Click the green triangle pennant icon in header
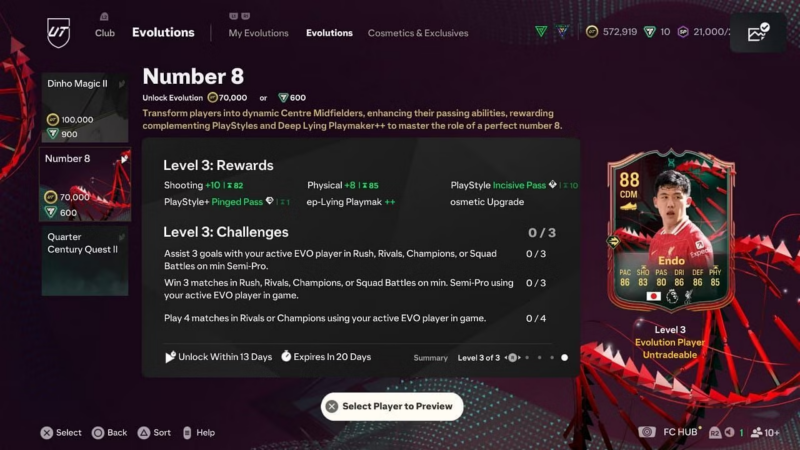The width and height of the screenshot is (800, 450). [541, 32]
